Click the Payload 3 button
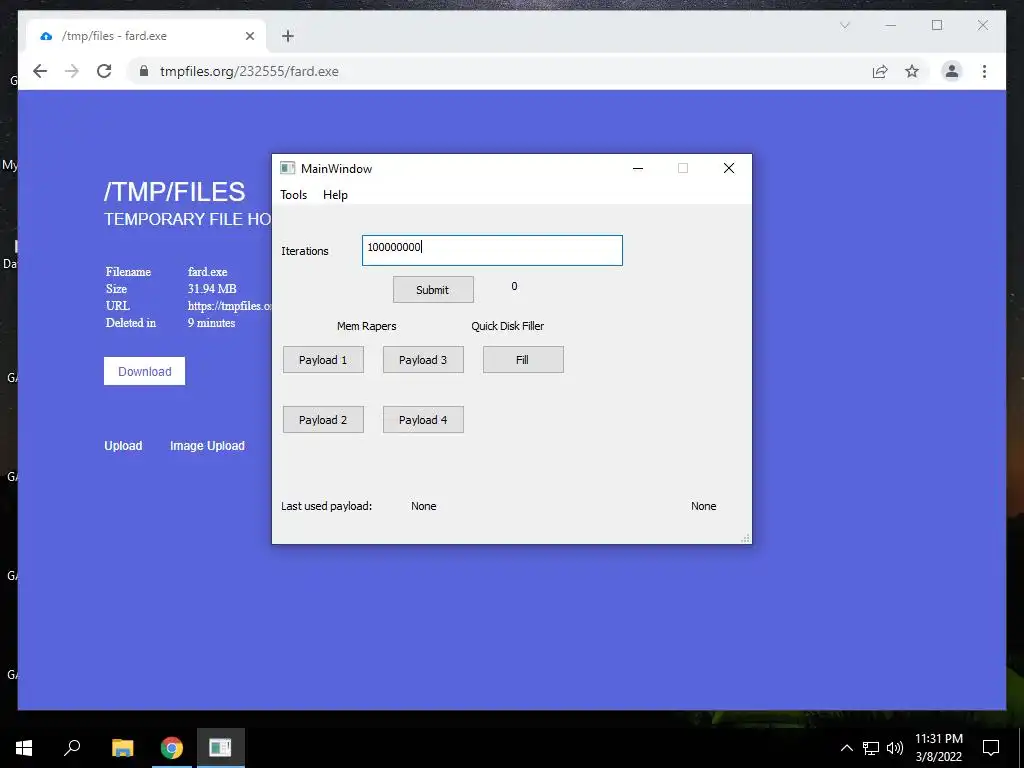Image resolution: width=1024 pixels, height=768 pixels. click(x=423, y=360)
